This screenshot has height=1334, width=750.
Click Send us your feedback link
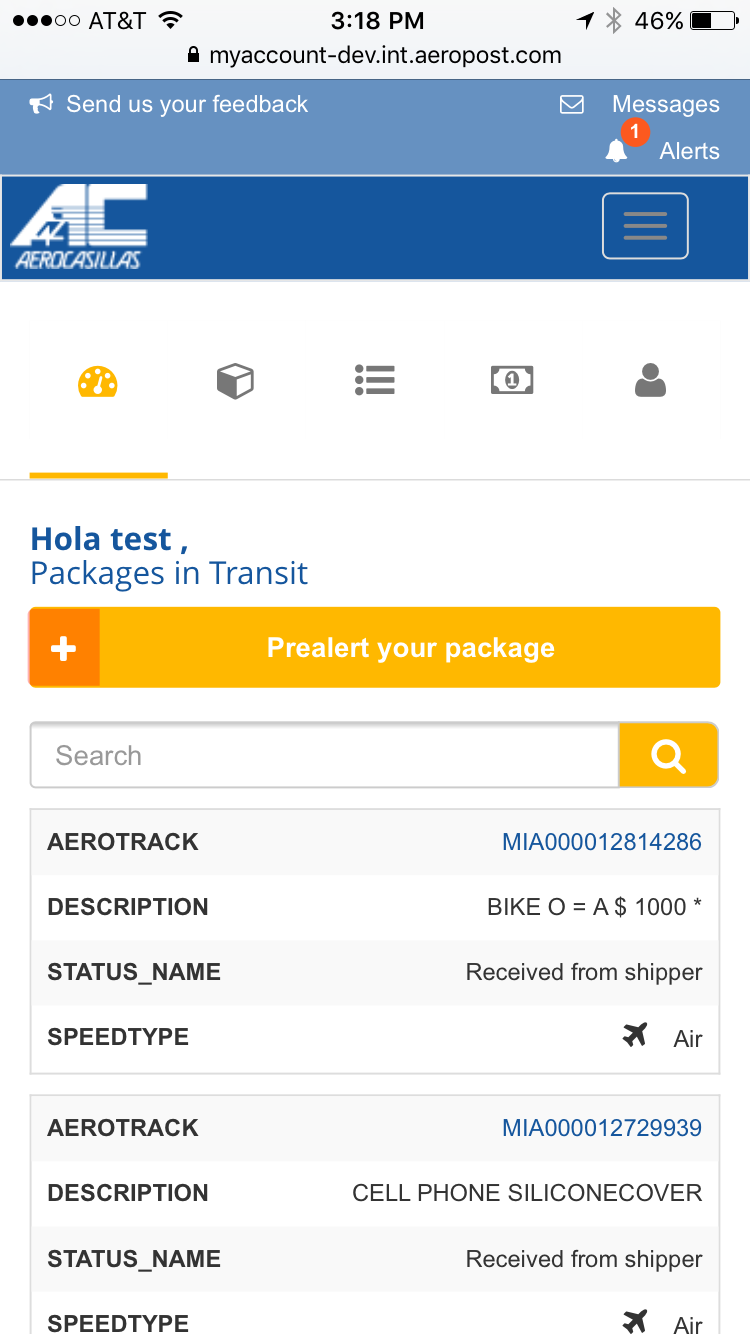click(x=187, y=104)
